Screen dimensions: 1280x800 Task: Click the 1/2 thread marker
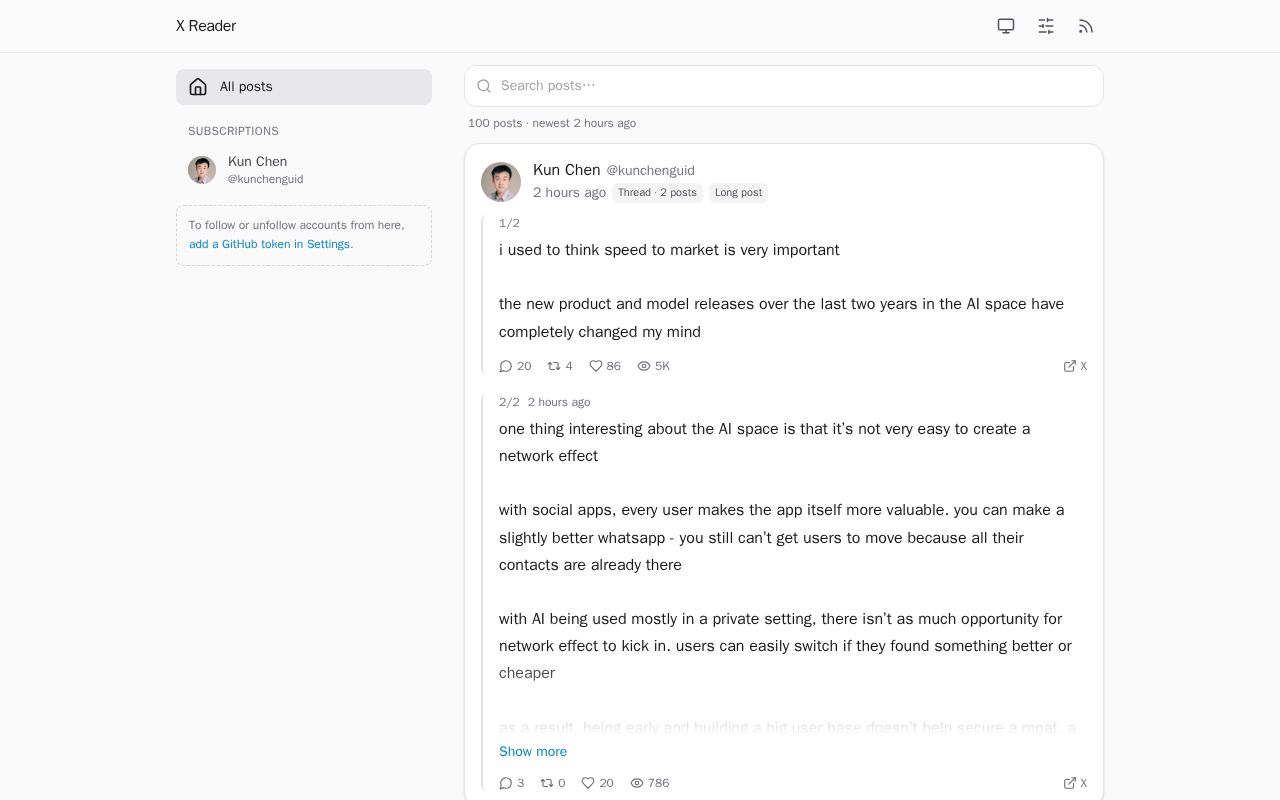coord(509,223)
